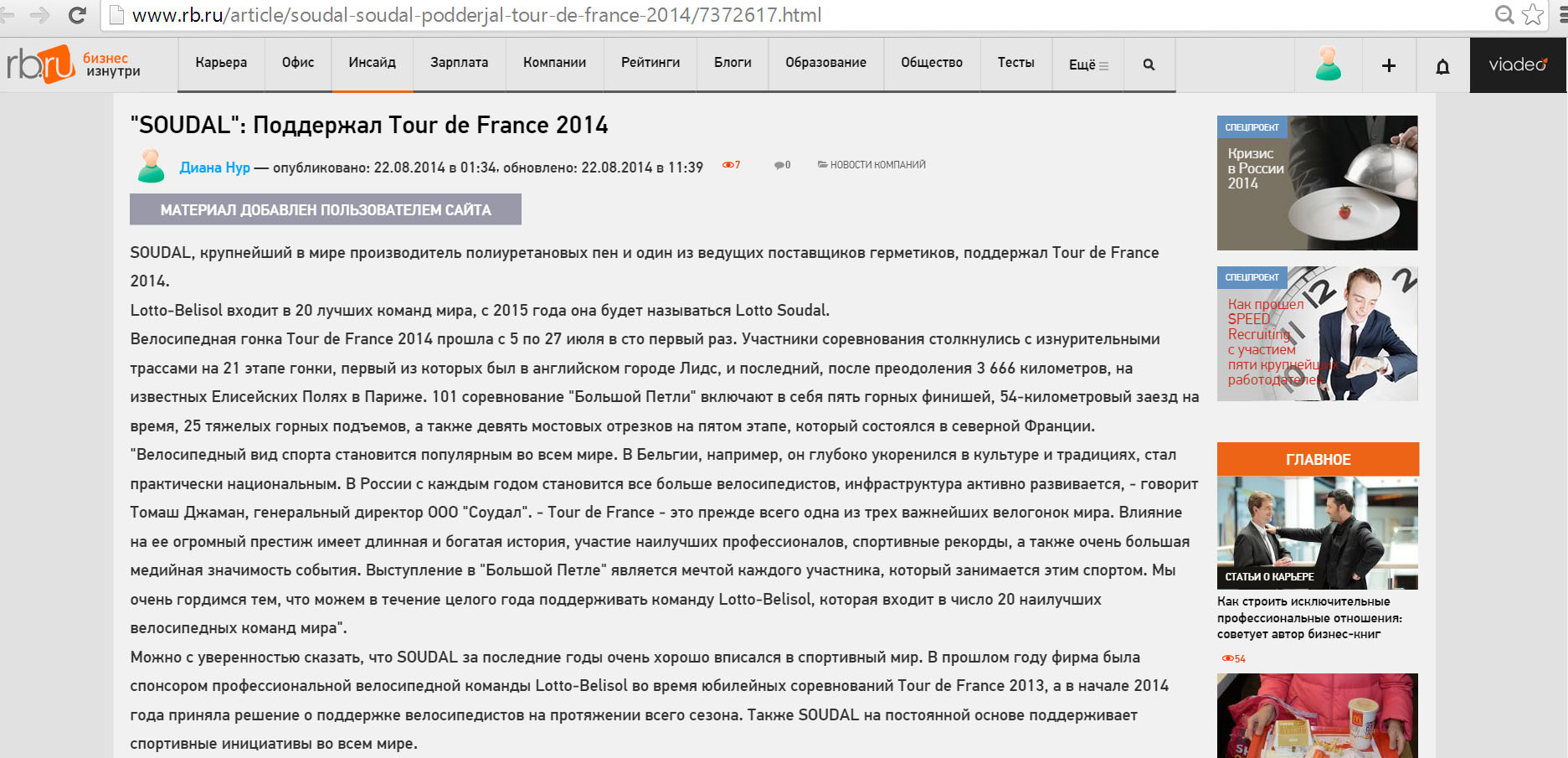The image size is (1568, 758).
Task: Go forward using the browser forward arrow
Action: click(39, 15)
